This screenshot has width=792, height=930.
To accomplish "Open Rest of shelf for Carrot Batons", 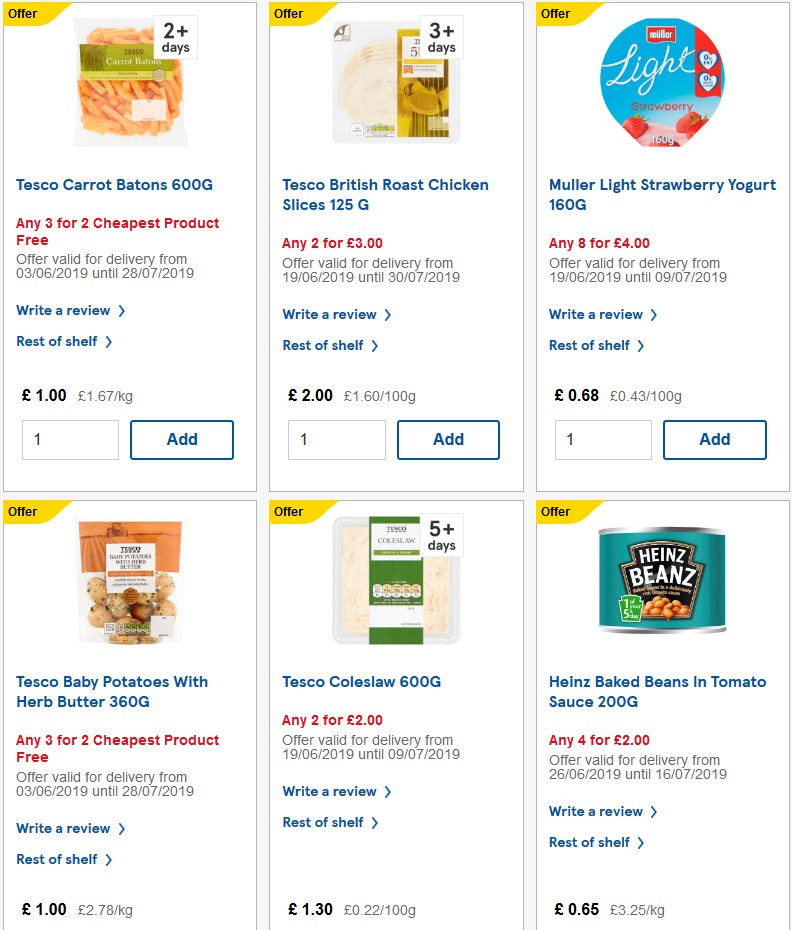I will pyautogui.click(x=57, y=341).
